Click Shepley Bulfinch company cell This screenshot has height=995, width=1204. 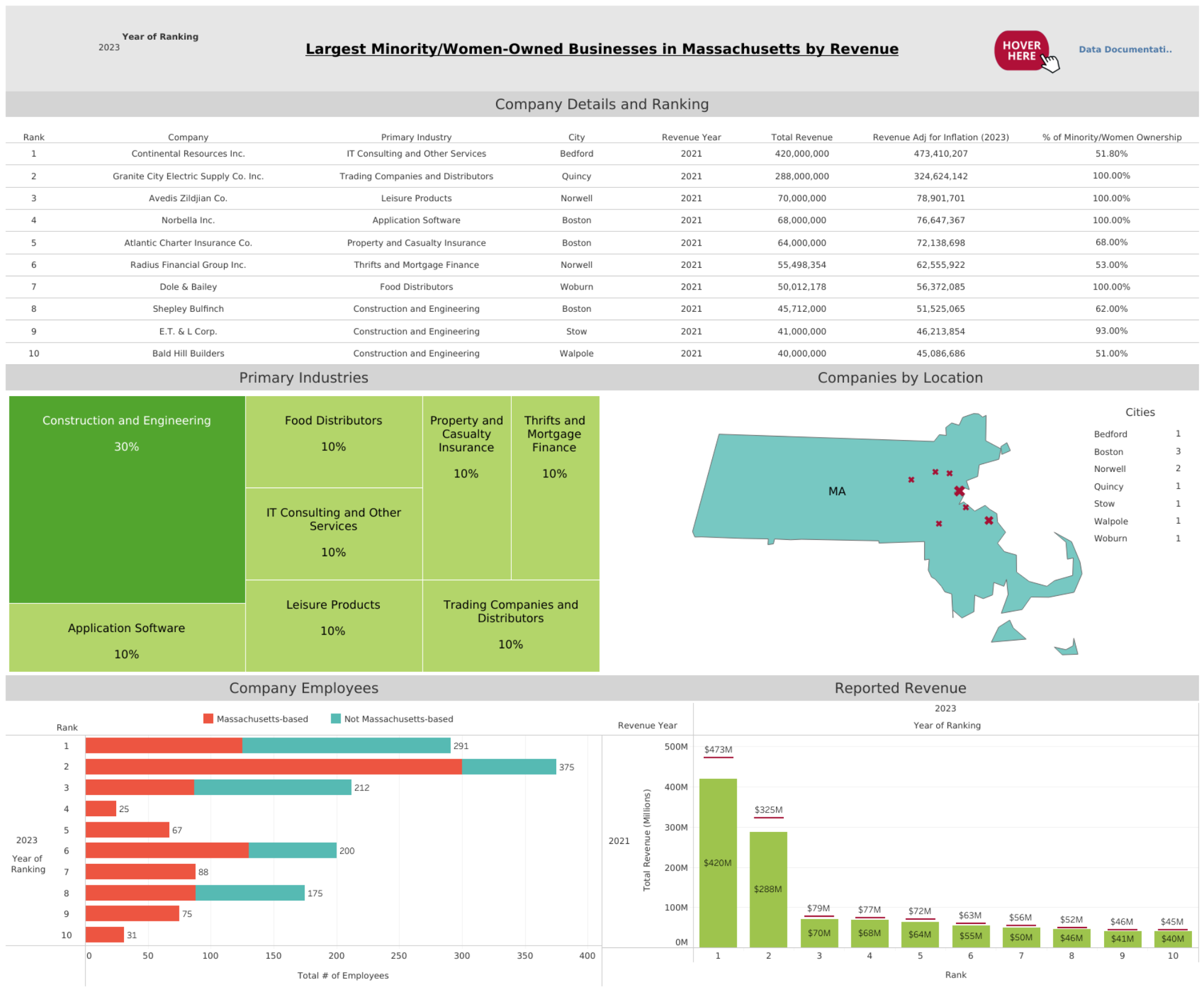click(x=188, y=309)
